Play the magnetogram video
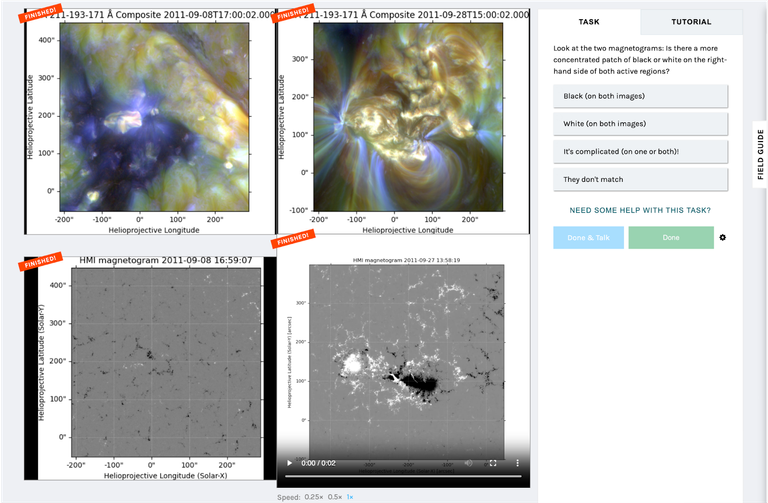The width and height of the screenshot is (768, 503). pyautogui.click(x=289, y=463)
